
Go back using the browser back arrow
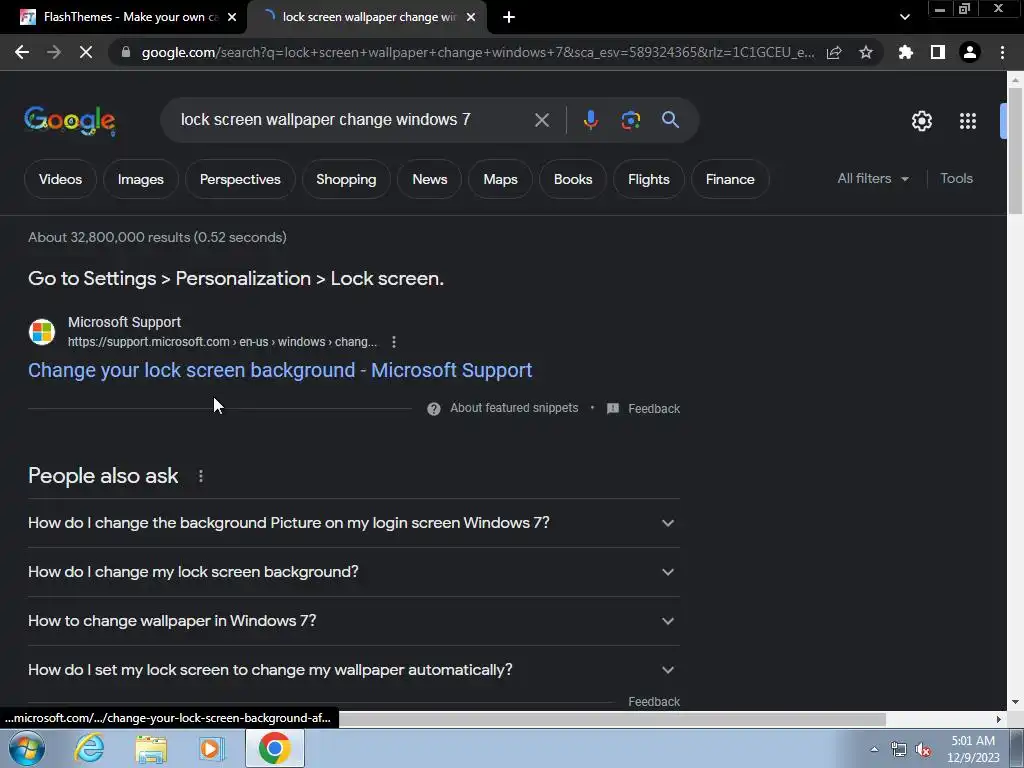[22, 52]
